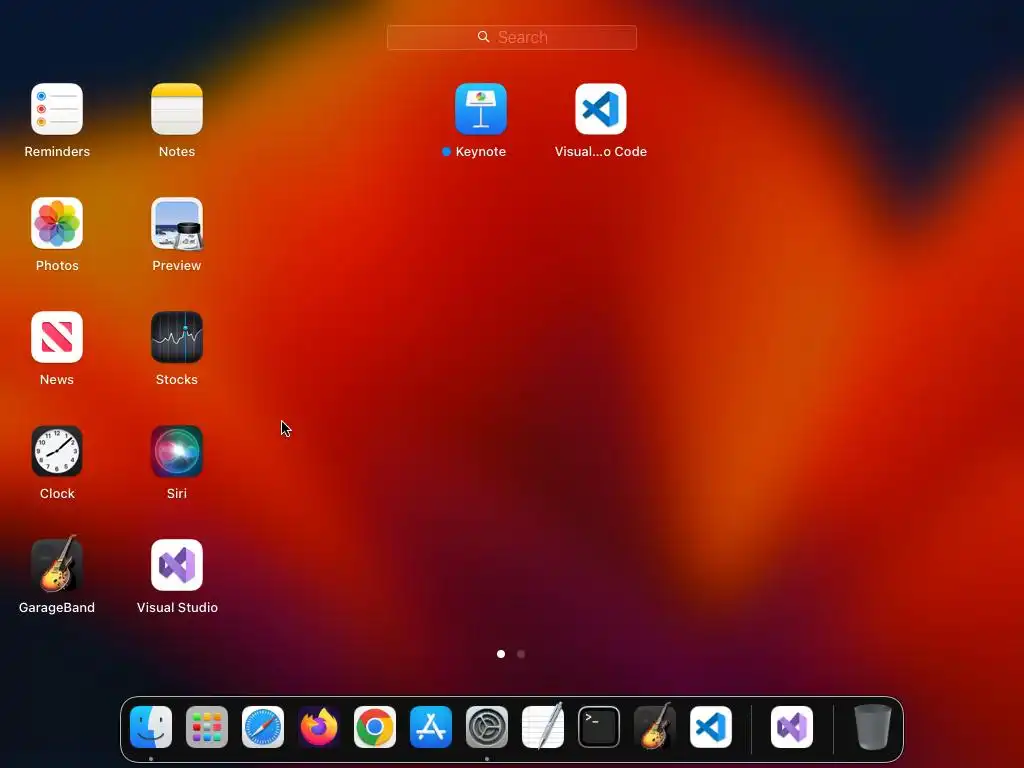Click the GarageBand icon in the Dock

[x=655, y=726]
